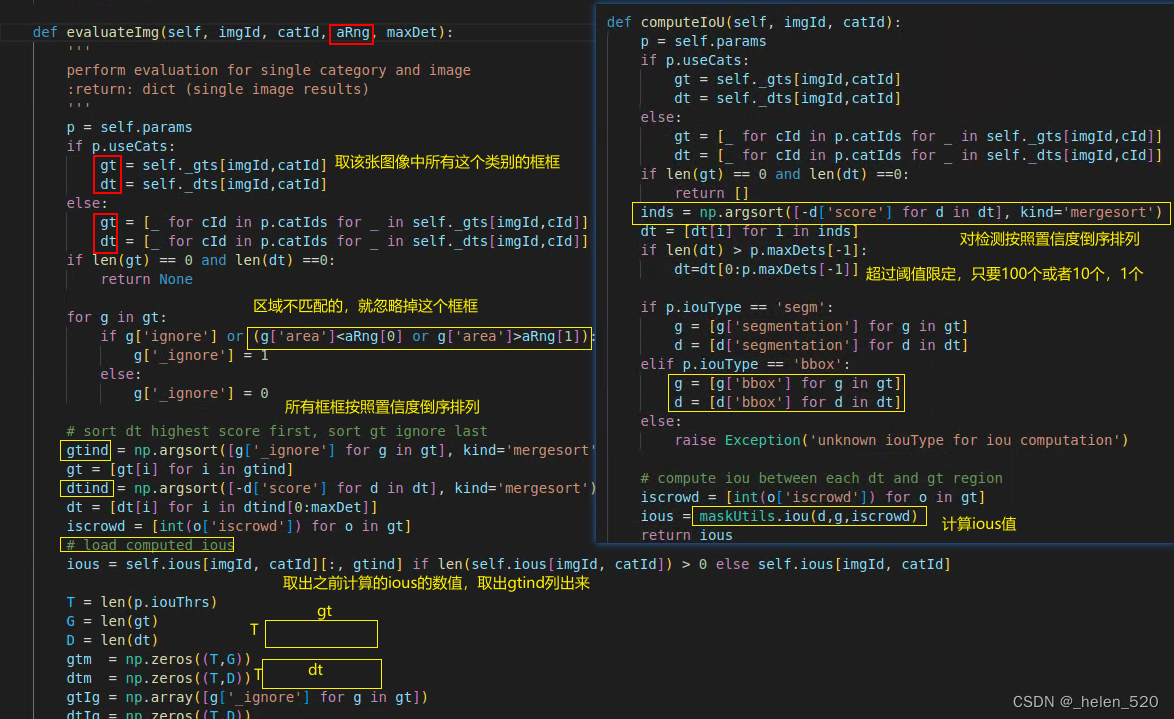Click 'if len(gt) == 0 and len(dt) ==0:' in computeIoU

[774, 175]
